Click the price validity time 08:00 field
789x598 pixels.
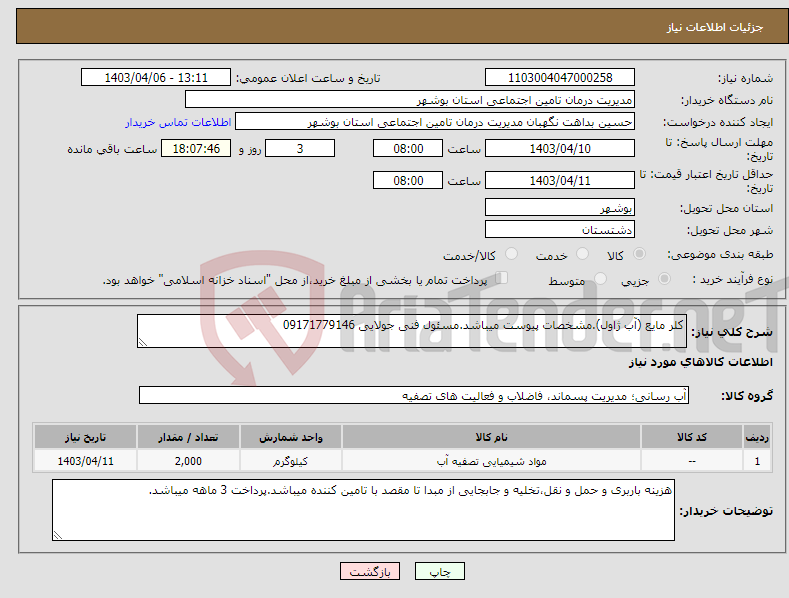[408, 180]
